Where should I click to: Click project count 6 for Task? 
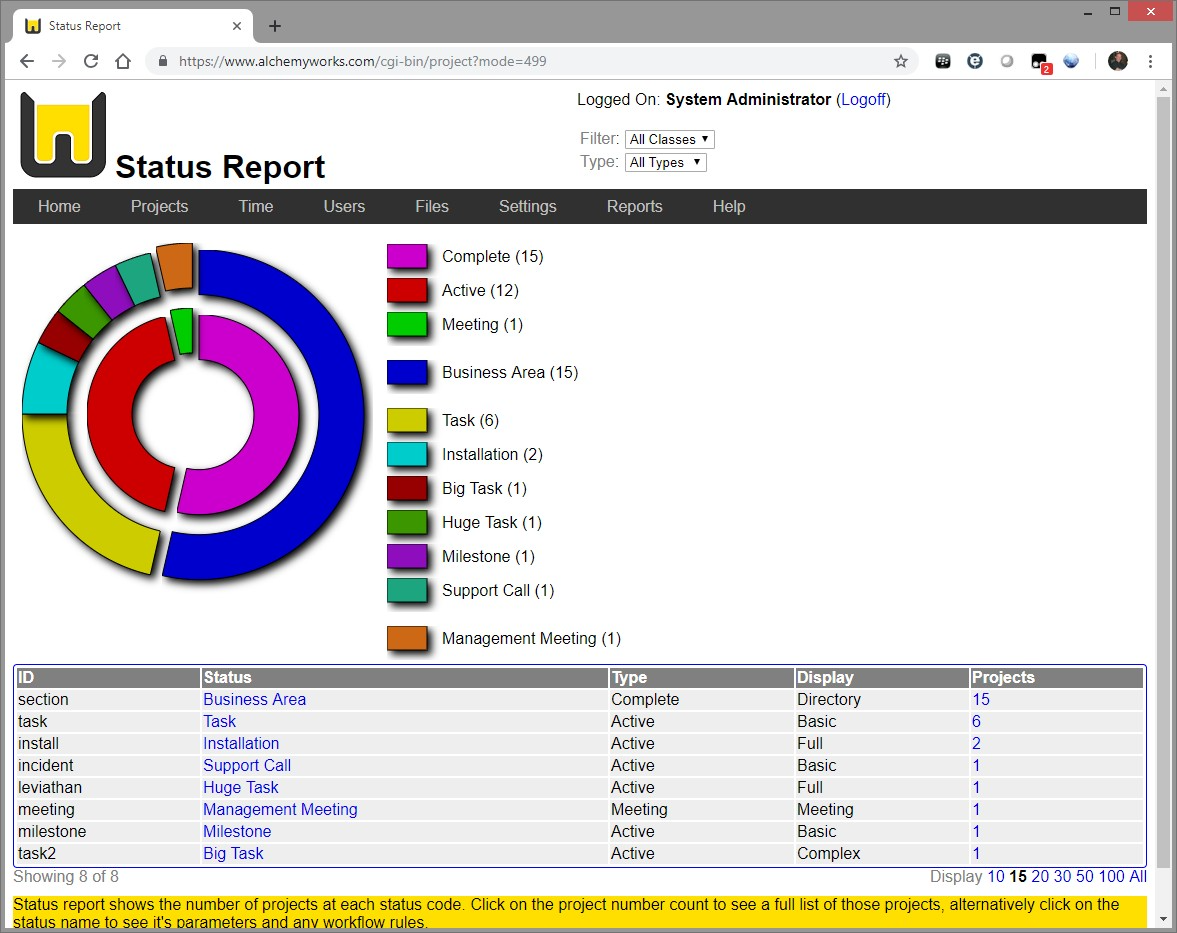click(976, 721)
